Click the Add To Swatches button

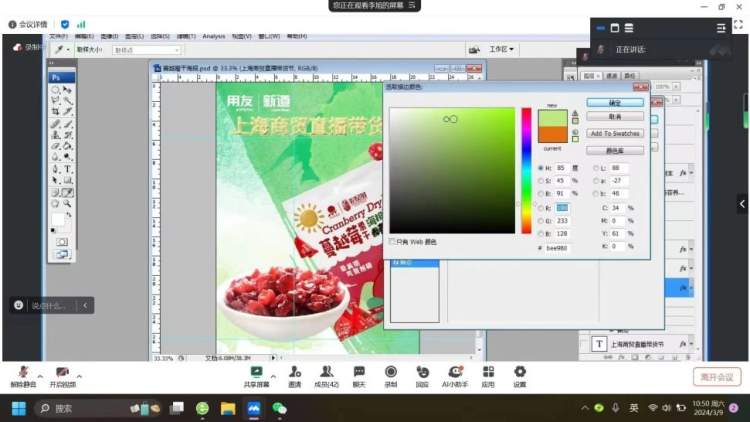(x=614, y=133)
